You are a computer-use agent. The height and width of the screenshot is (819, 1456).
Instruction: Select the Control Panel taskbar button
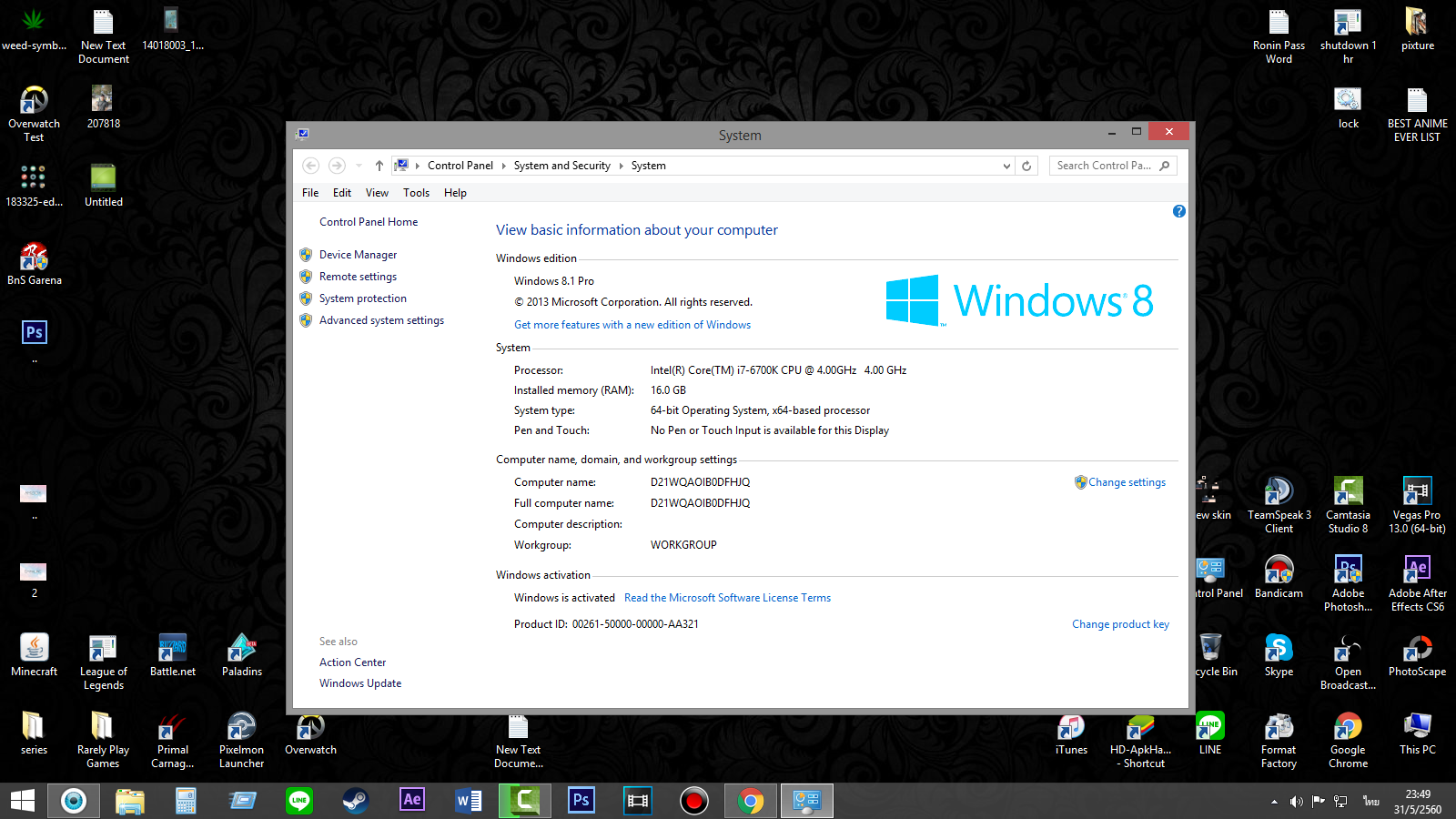tap(807, 801)
